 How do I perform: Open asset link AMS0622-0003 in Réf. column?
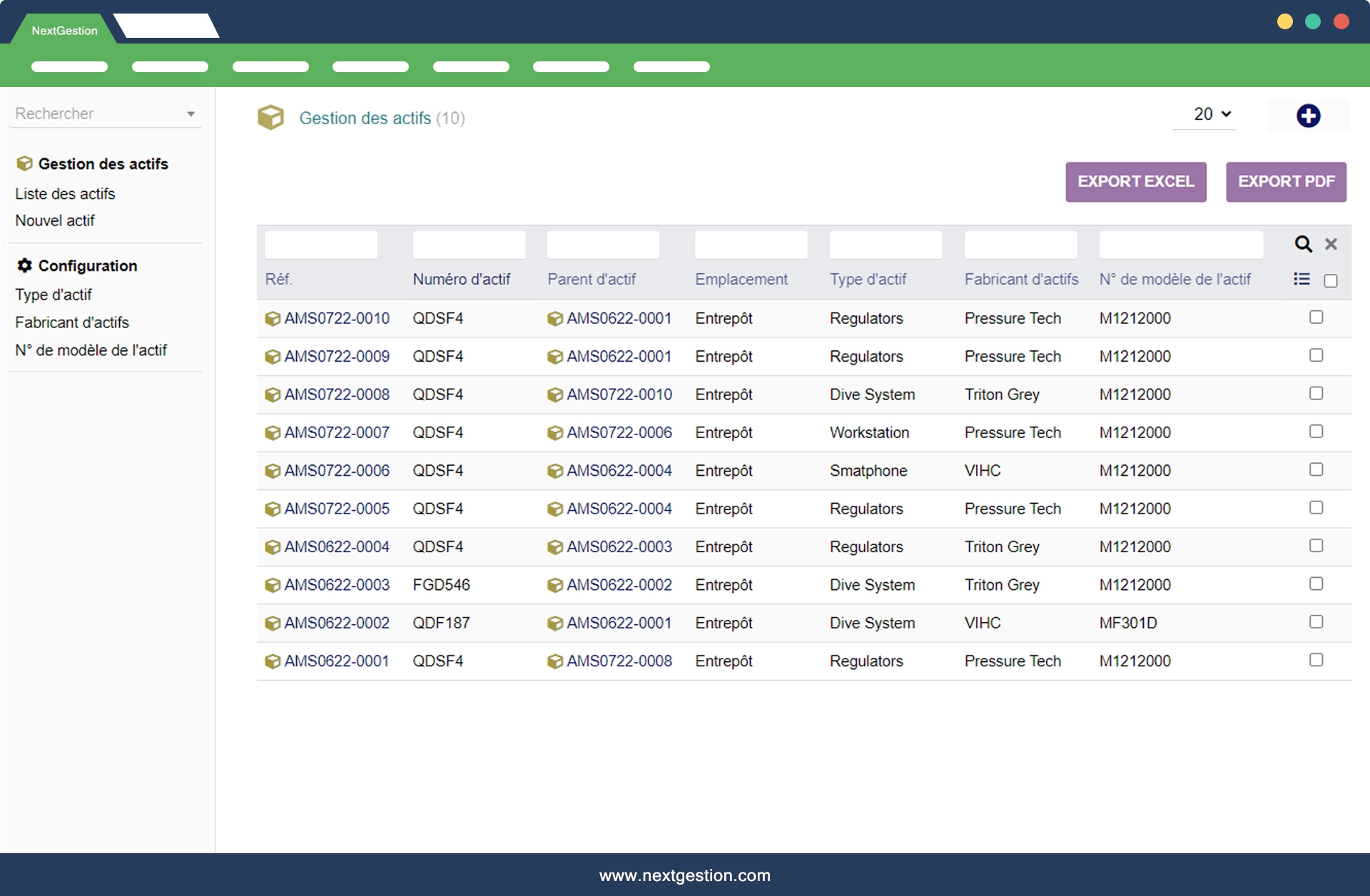click(x=337, y=585)
